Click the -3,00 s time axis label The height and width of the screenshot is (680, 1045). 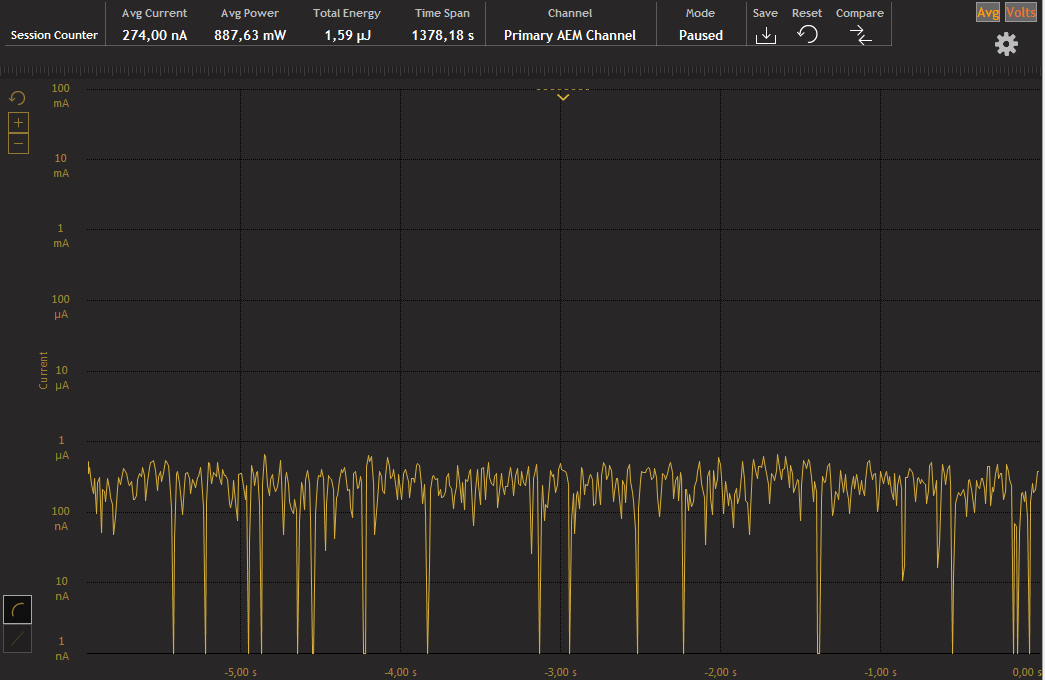[560, 672]
